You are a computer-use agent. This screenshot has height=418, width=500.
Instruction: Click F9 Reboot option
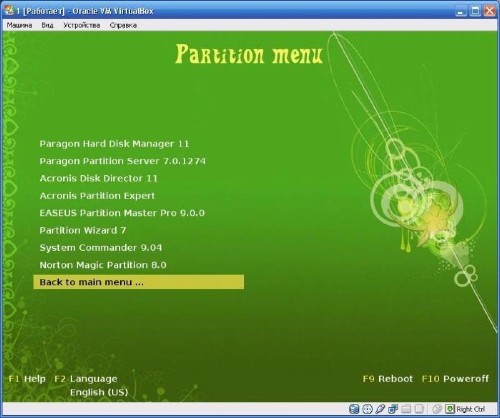pyautogui.click(x=388, y=379)
